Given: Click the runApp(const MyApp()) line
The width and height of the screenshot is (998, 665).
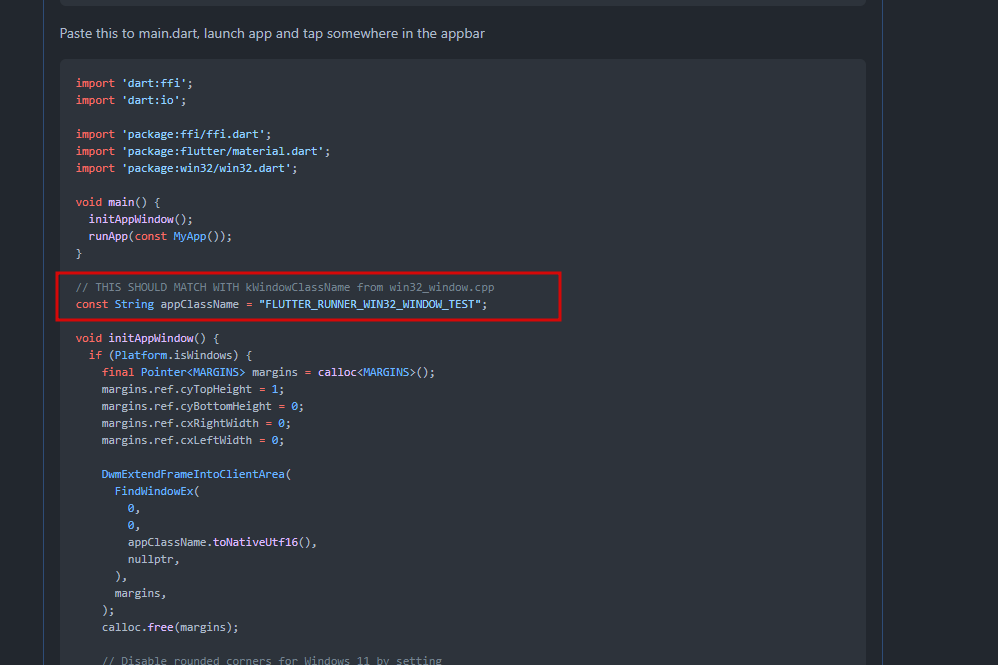Looking at the screenshot, I should tap(159, 235).
